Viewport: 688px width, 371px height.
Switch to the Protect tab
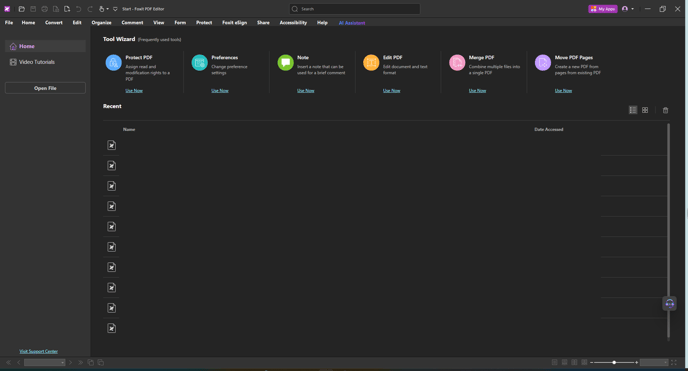tap(204, 22)
